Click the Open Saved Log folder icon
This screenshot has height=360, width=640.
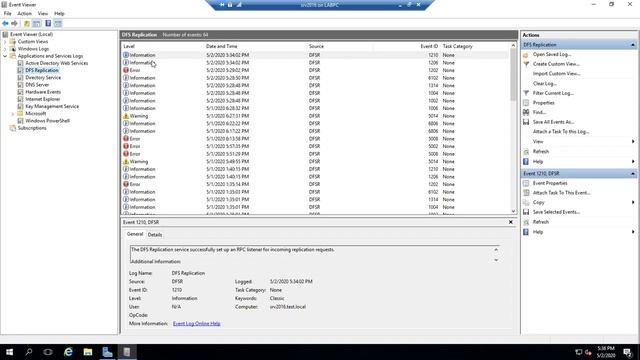526,55
